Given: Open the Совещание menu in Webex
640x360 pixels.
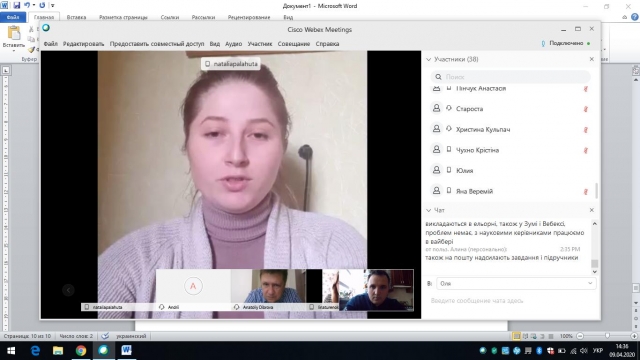Looking at the screenshot, I should (x=294, y=44).
